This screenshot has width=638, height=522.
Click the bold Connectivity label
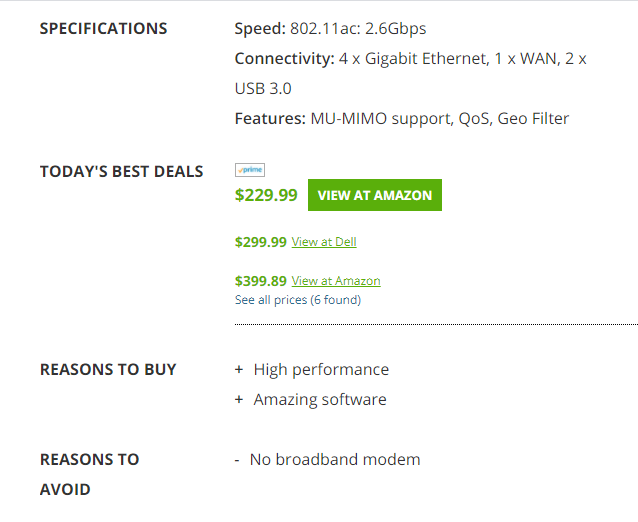tap(284, 59)
